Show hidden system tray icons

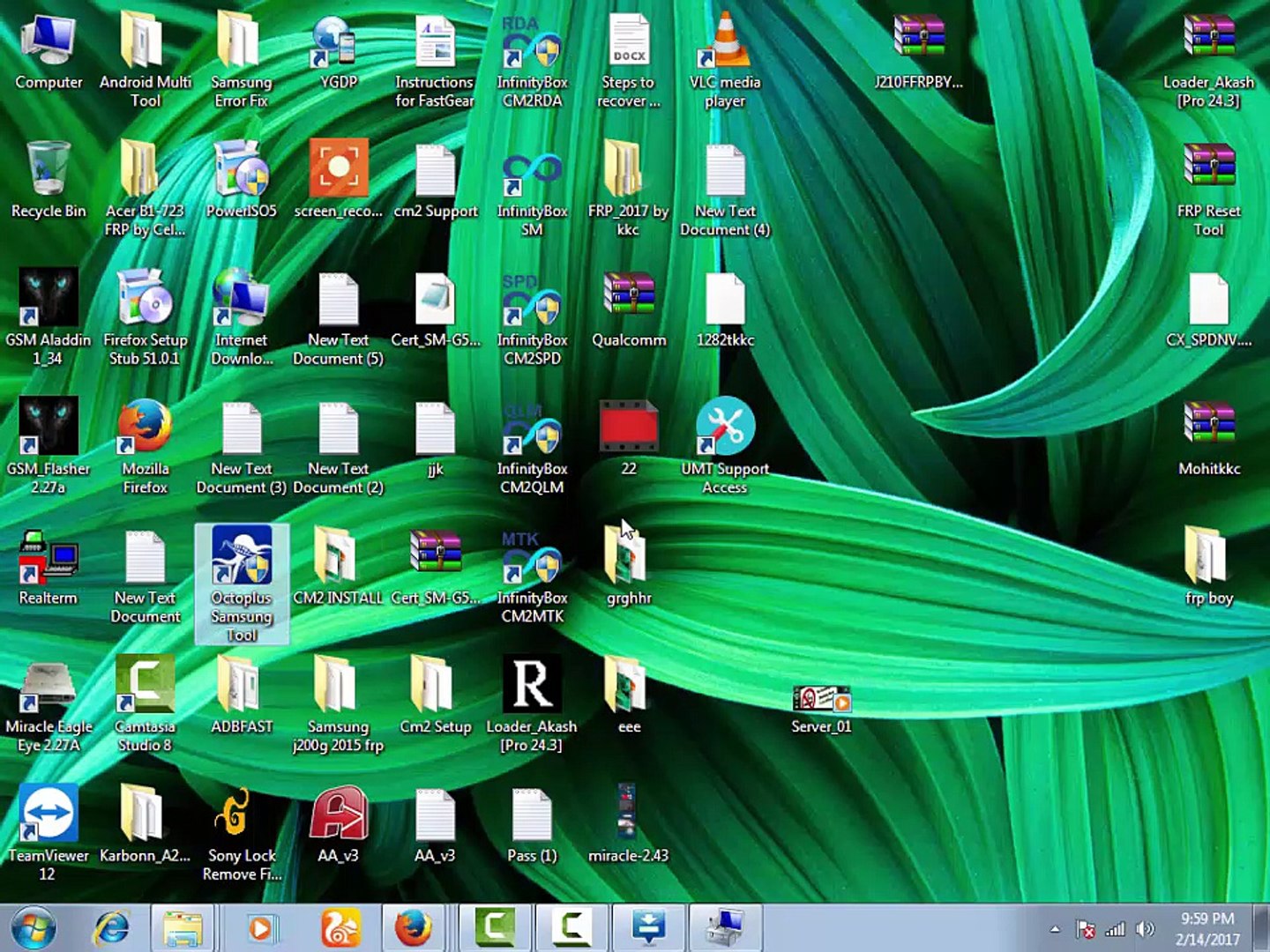pyautogui.click(x=1055, y=929)
